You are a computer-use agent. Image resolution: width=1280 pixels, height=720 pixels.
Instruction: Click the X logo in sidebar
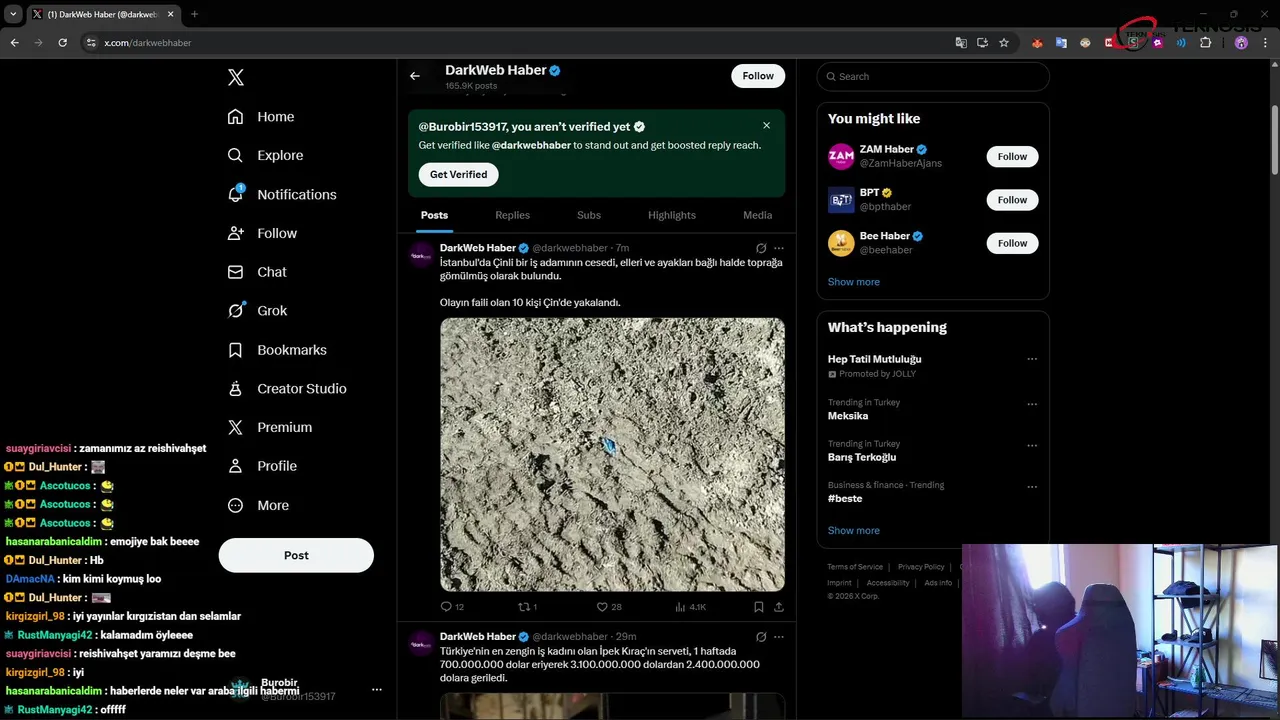pos(236,78)
